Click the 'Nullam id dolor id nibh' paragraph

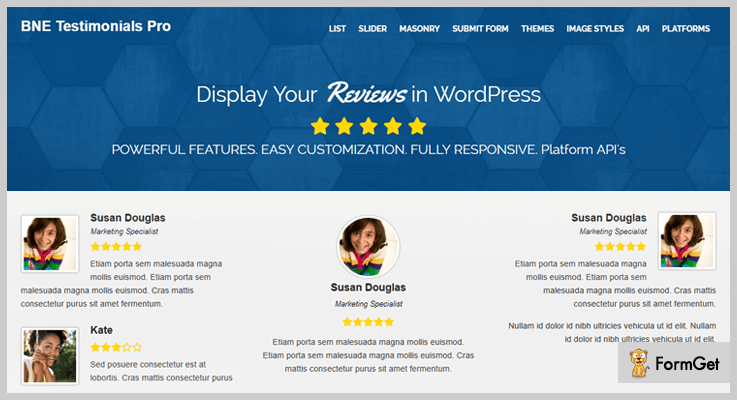(612, 332)
